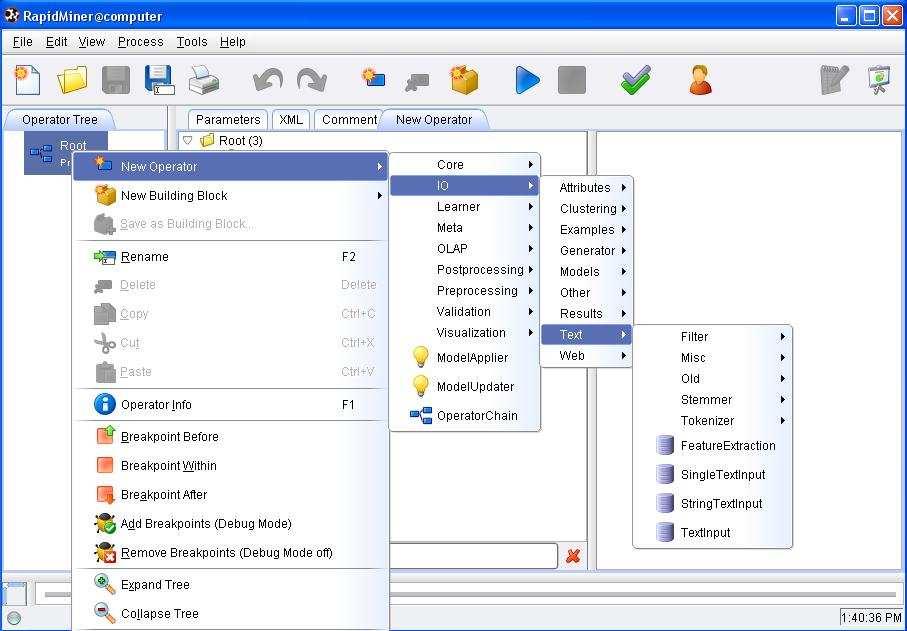Expand the Postprocessing submenu
The image size is (907, 631).
click(464, 270)
